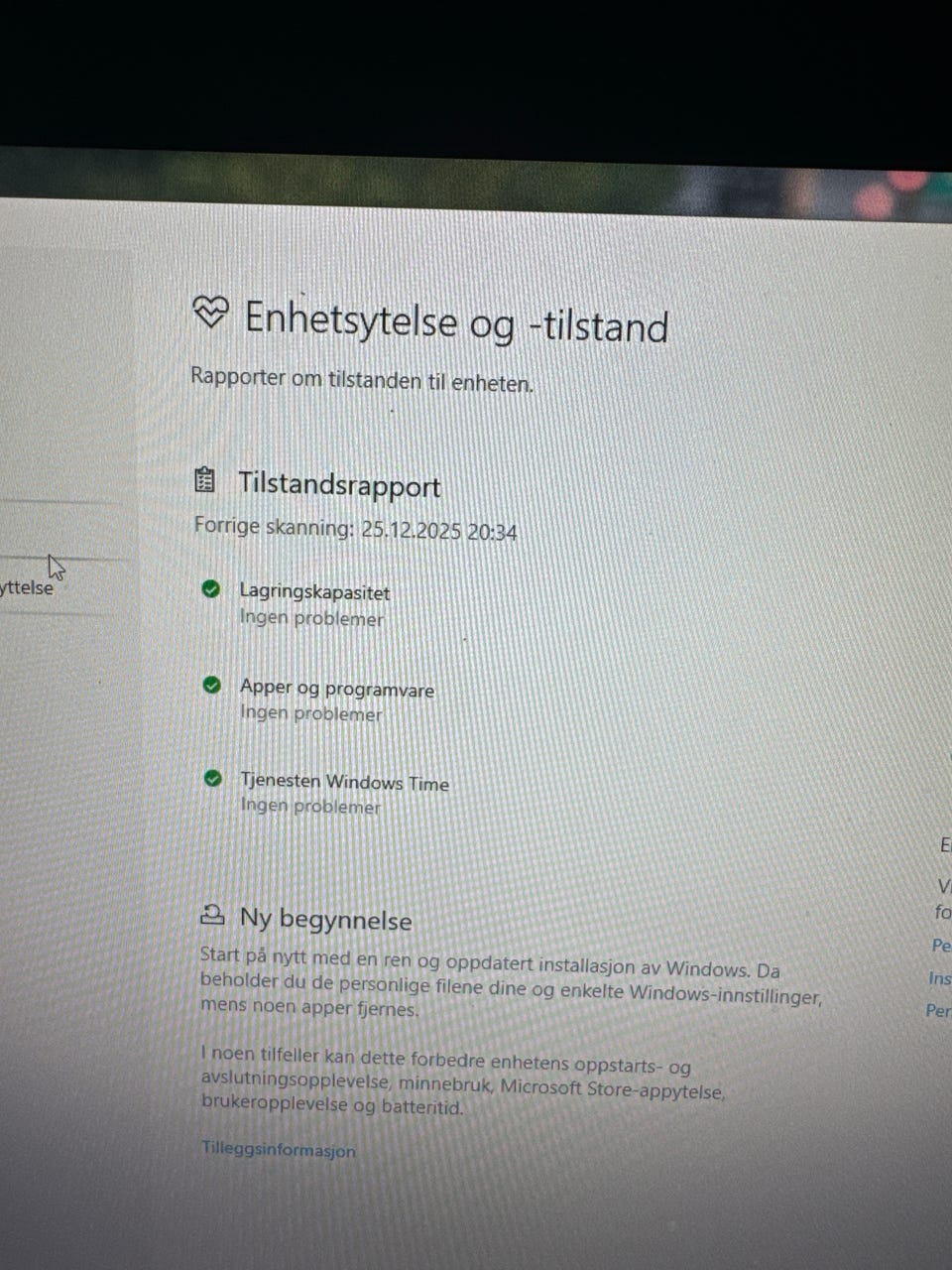
Task: Click Ingen problemer under Lagringskapasitet
Action: coord(311,618)
